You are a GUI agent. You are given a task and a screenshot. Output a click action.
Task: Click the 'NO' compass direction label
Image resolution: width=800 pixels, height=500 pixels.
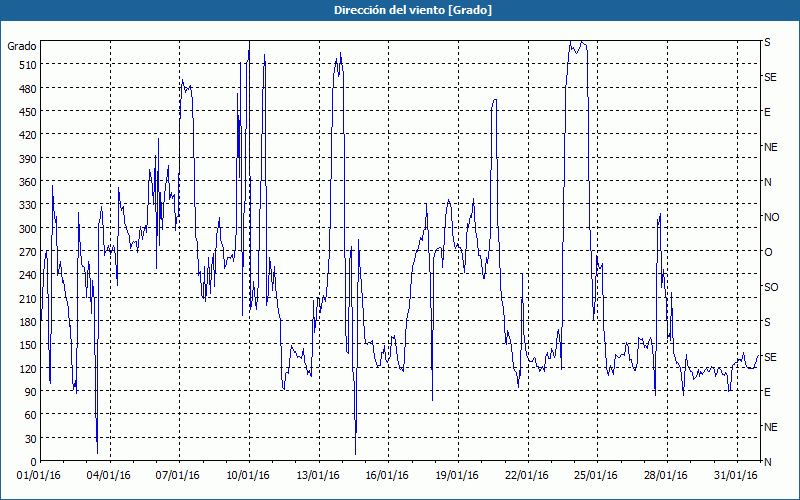point(771,217)
